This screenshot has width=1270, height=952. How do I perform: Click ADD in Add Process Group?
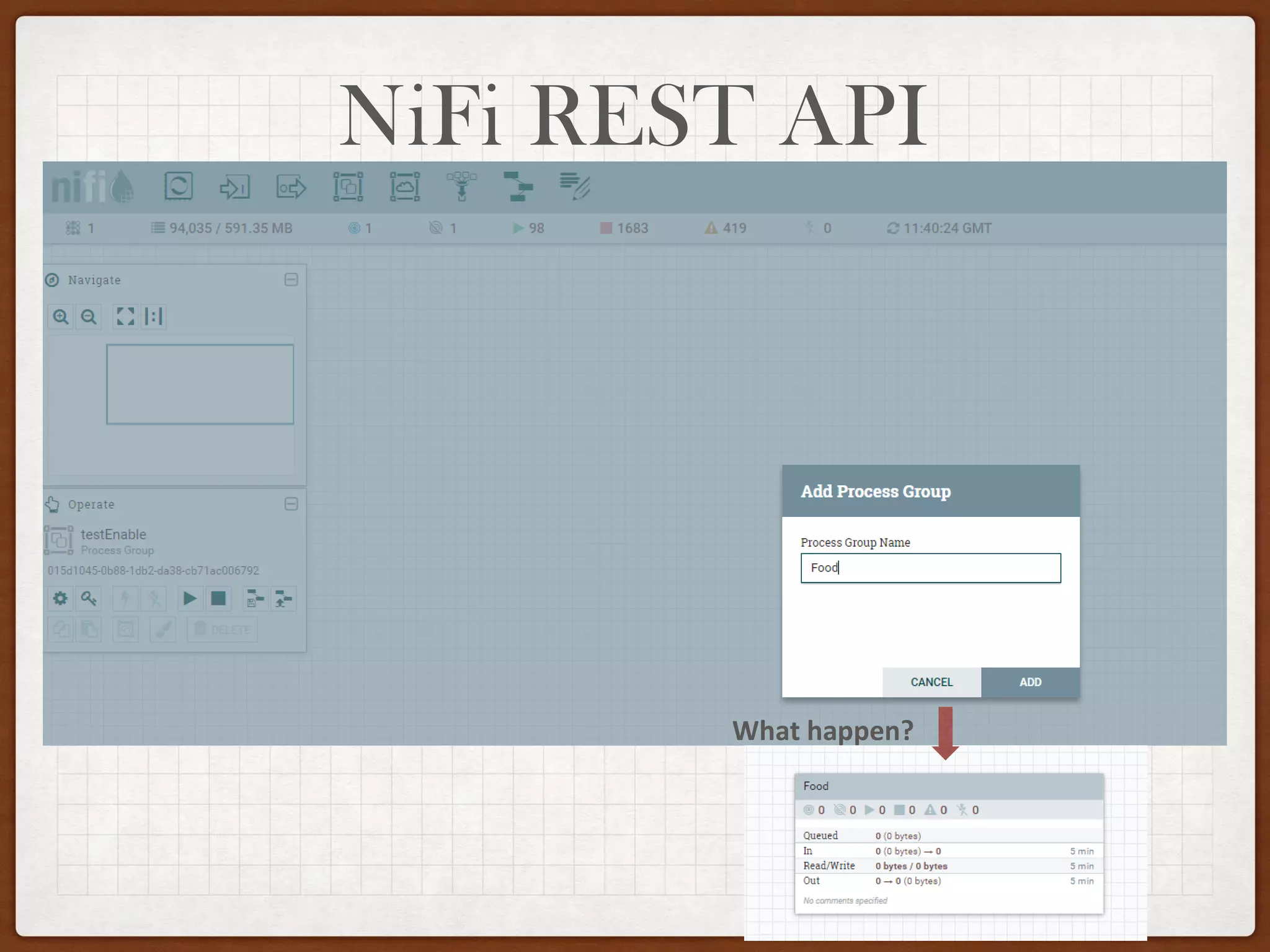(1031, 682)
